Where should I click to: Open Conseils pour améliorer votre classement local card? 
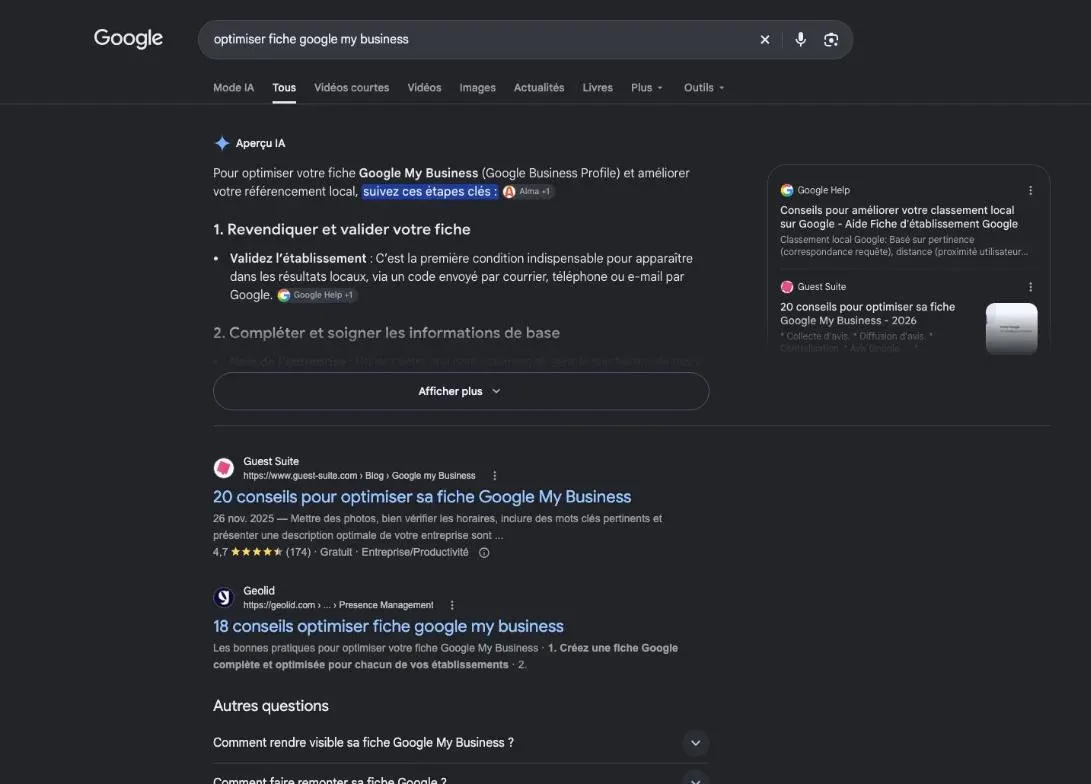899,217
